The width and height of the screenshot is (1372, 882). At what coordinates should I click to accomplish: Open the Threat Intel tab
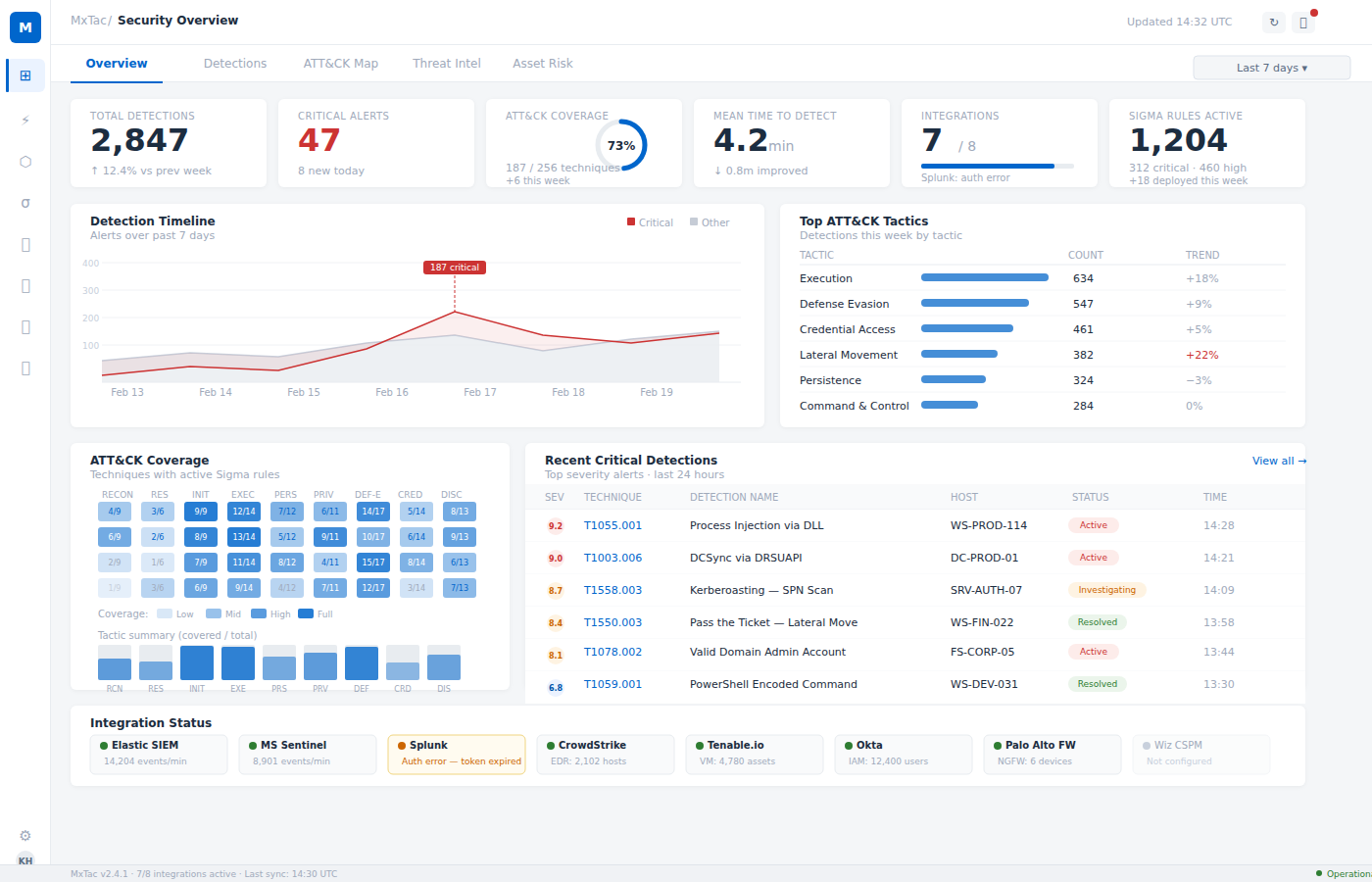pyautogui.click(x=447, y=63)
